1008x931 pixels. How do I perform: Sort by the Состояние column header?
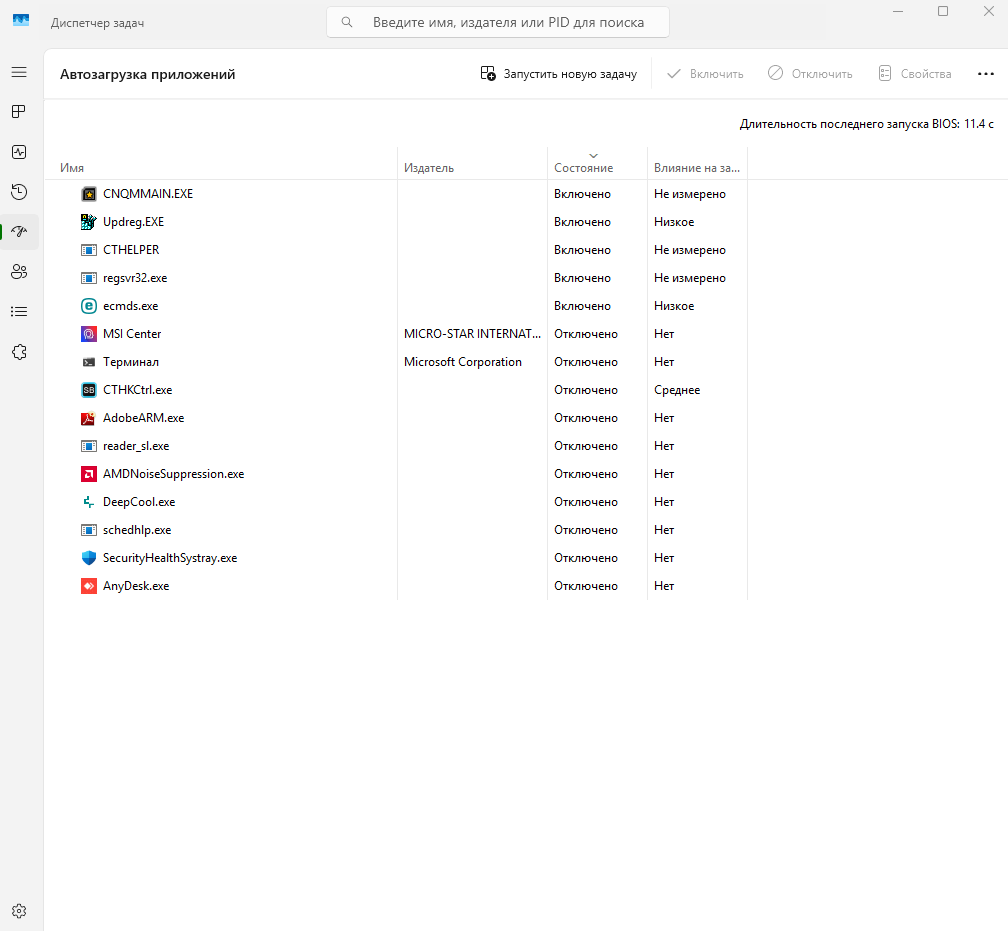click(584, 168)
